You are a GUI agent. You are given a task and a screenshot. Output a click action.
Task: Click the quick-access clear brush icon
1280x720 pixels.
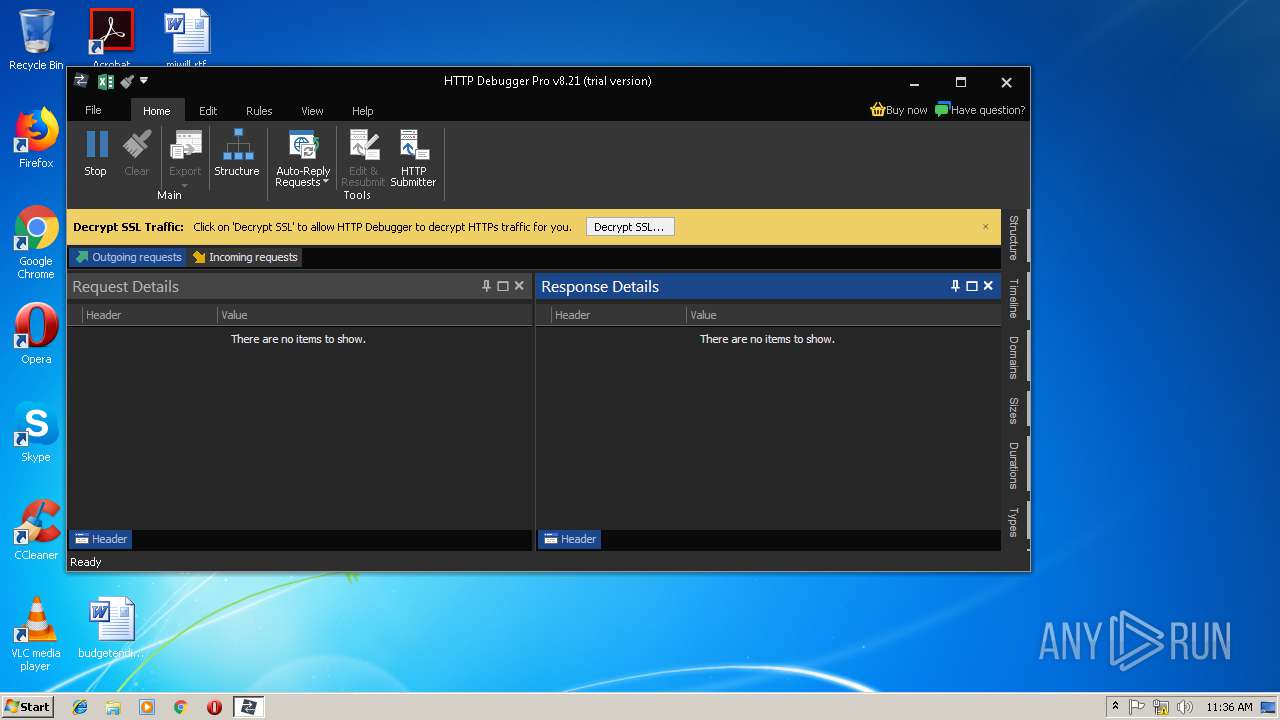126,81
